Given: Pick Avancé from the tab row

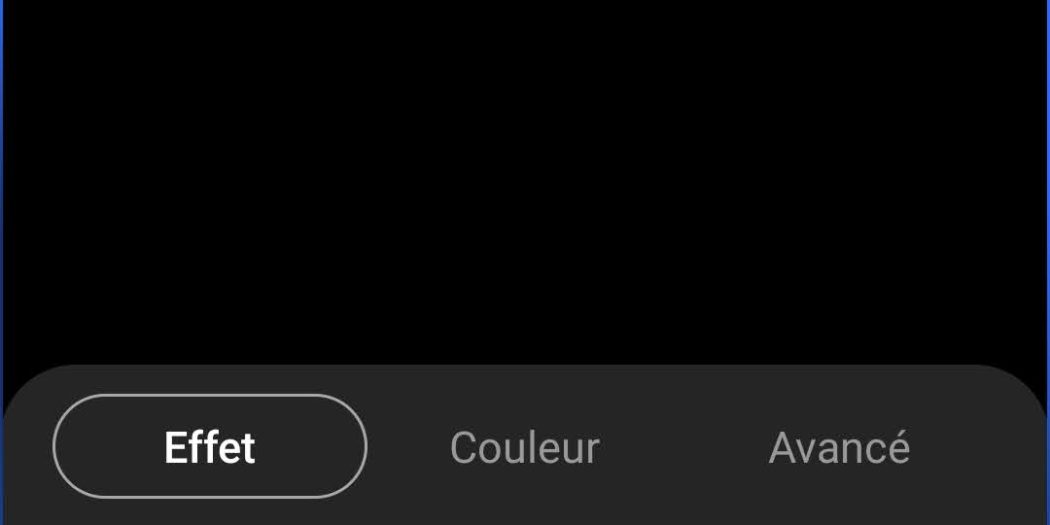Looking at the screenshot, I should click(839, 447).
